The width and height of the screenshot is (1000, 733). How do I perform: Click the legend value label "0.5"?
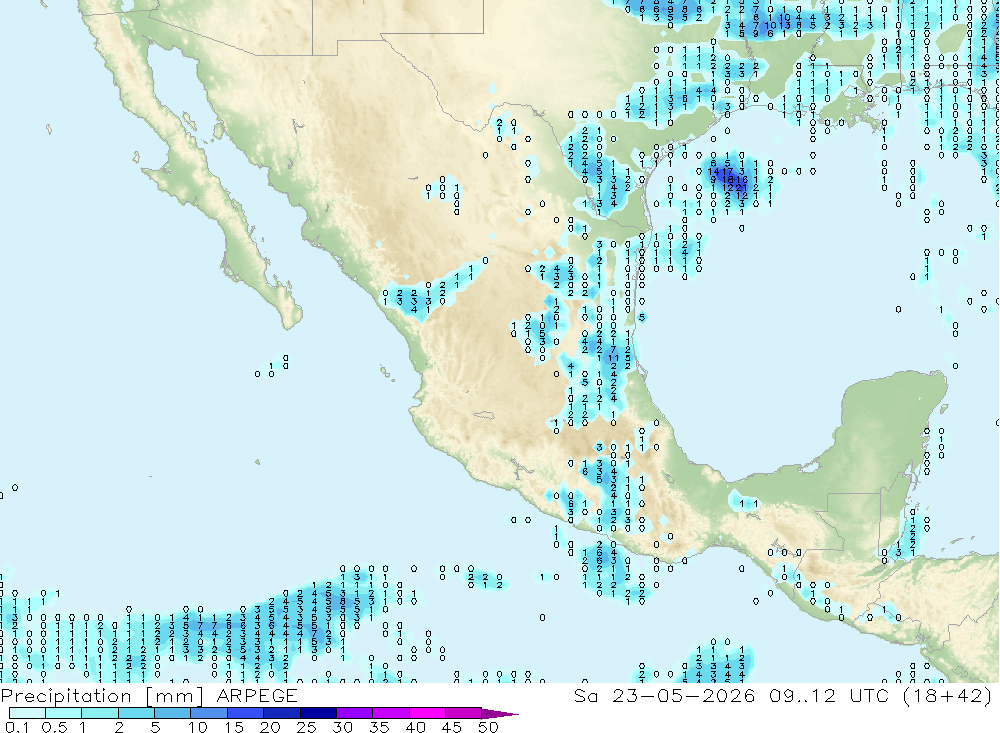[54, 727]
